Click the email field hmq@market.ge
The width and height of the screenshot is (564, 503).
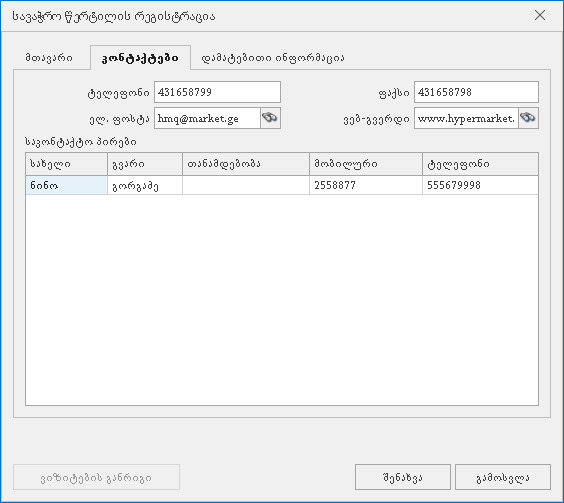(208, 118)
